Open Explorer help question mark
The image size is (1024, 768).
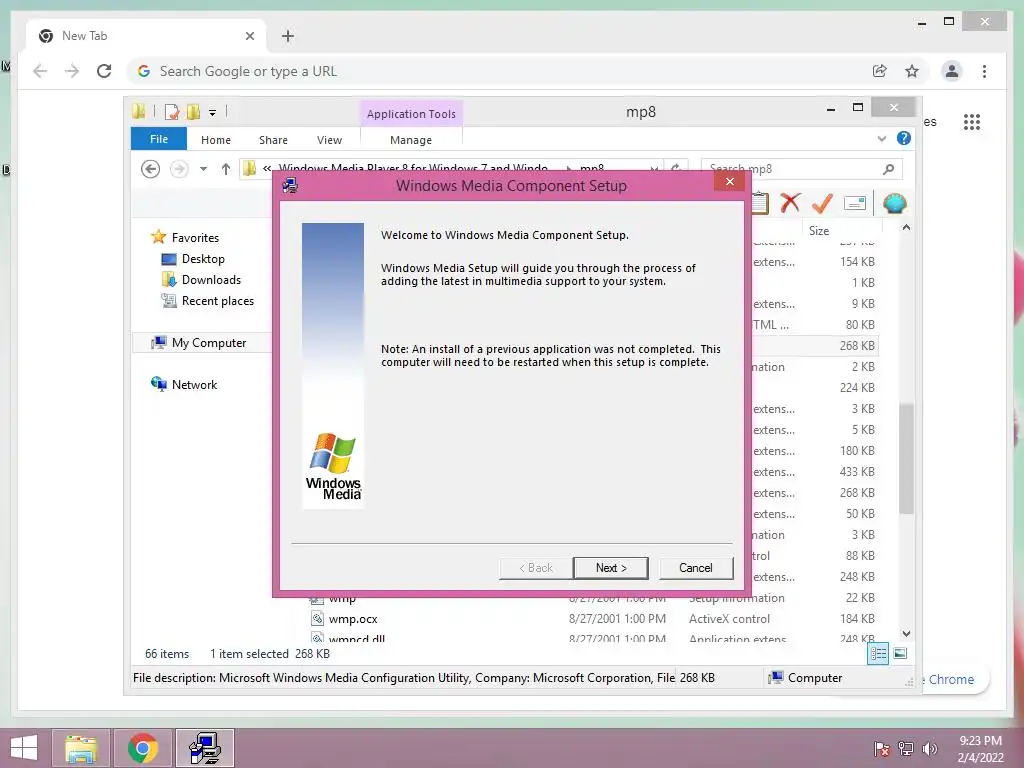[x=904, y=138]
